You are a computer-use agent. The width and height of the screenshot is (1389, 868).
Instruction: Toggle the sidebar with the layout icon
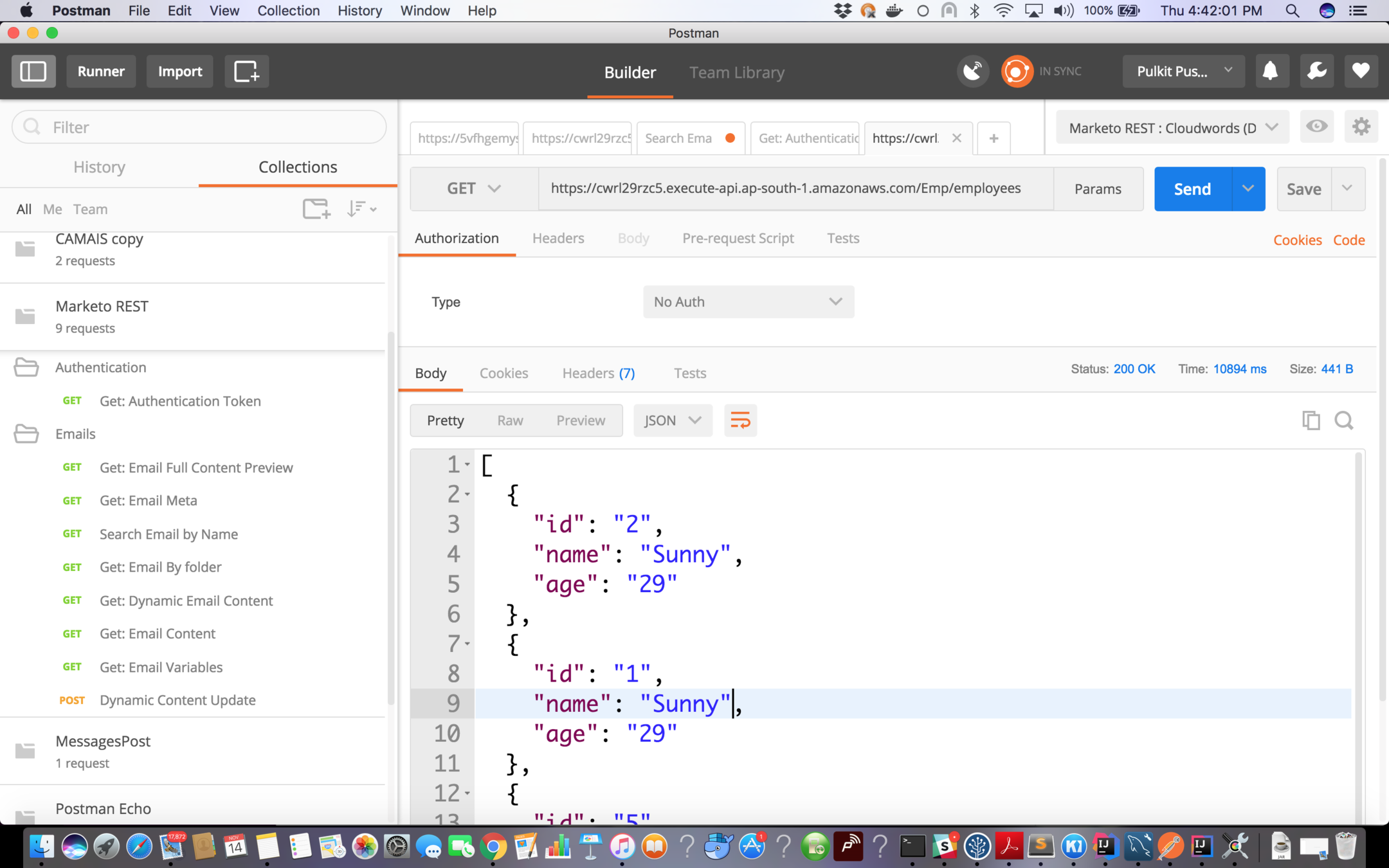point(33,71)
